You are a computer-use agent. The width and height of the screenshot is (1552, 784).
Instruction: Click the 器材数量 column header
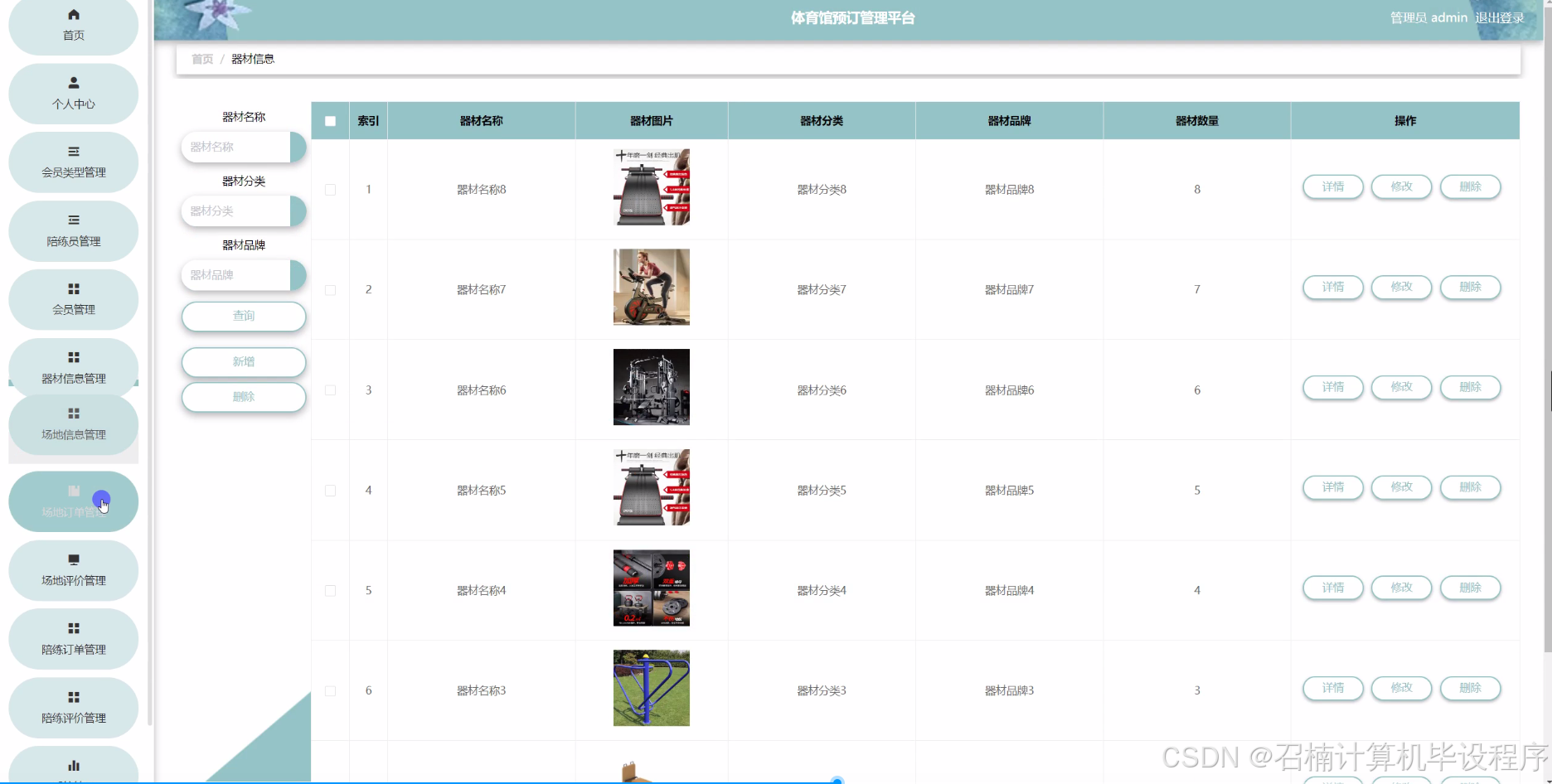1197,121
